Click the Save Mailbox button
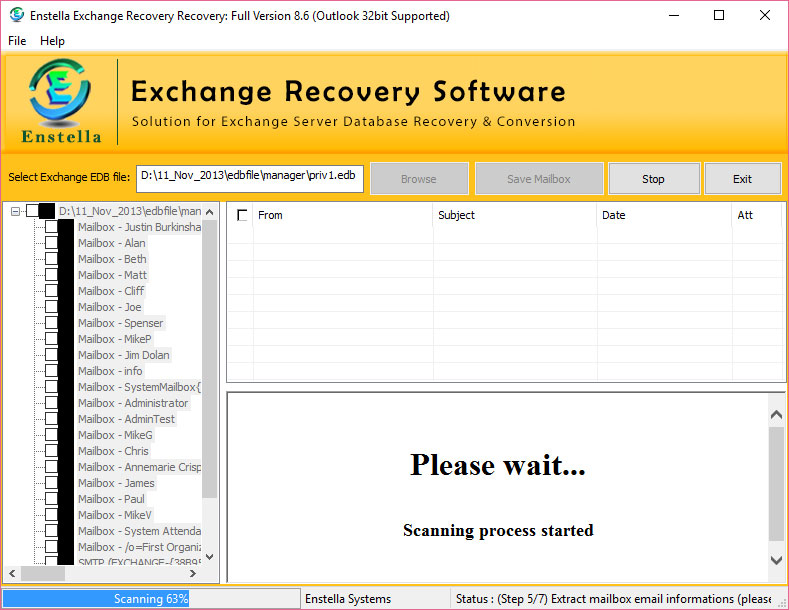The height and width of the screenshot is (610, 789). pos(539,179)
